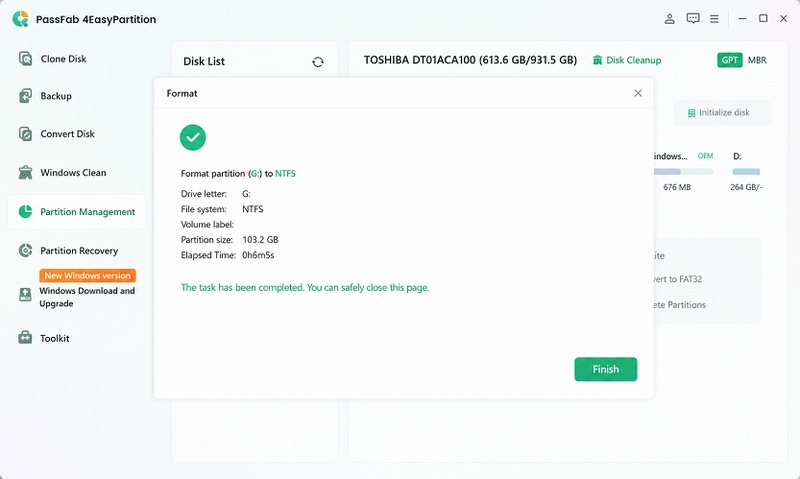This screenshot has height=479, width=800.
Task: Open the feedback chat icon
Action: click(x=693, y=19)
